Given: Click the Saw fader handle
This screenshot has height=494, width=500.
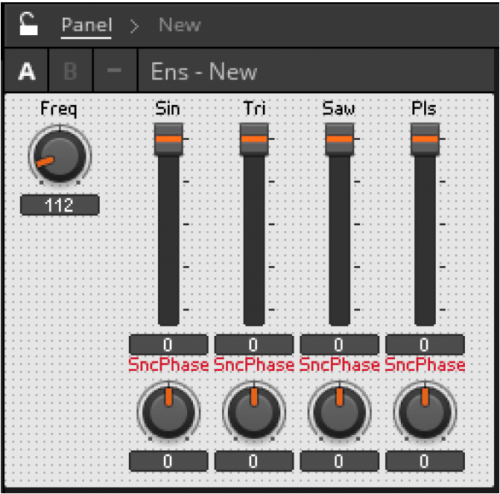Looking at the screenshot, I should tap(339, 139).
